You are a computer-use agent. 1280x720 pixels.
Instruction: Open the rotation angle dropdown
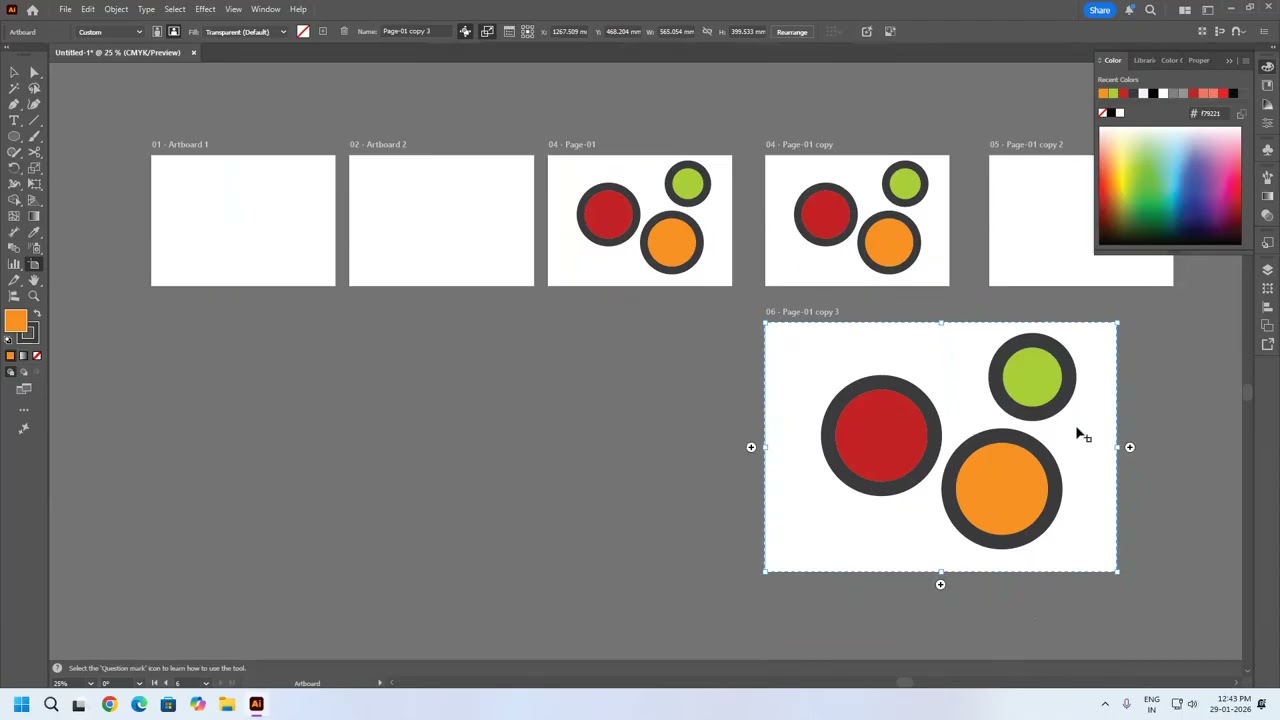click(139, 683)
